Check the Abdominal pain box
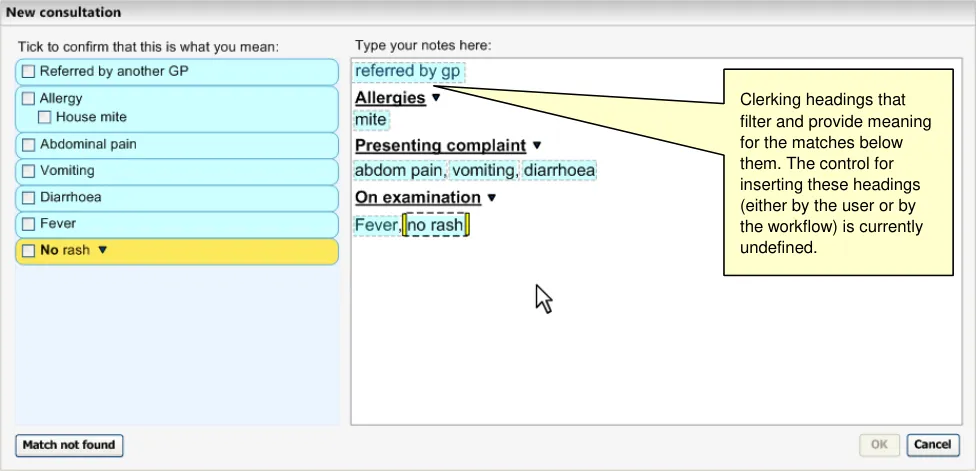This screenshot has height=471, width=976. tap(29, 145)
